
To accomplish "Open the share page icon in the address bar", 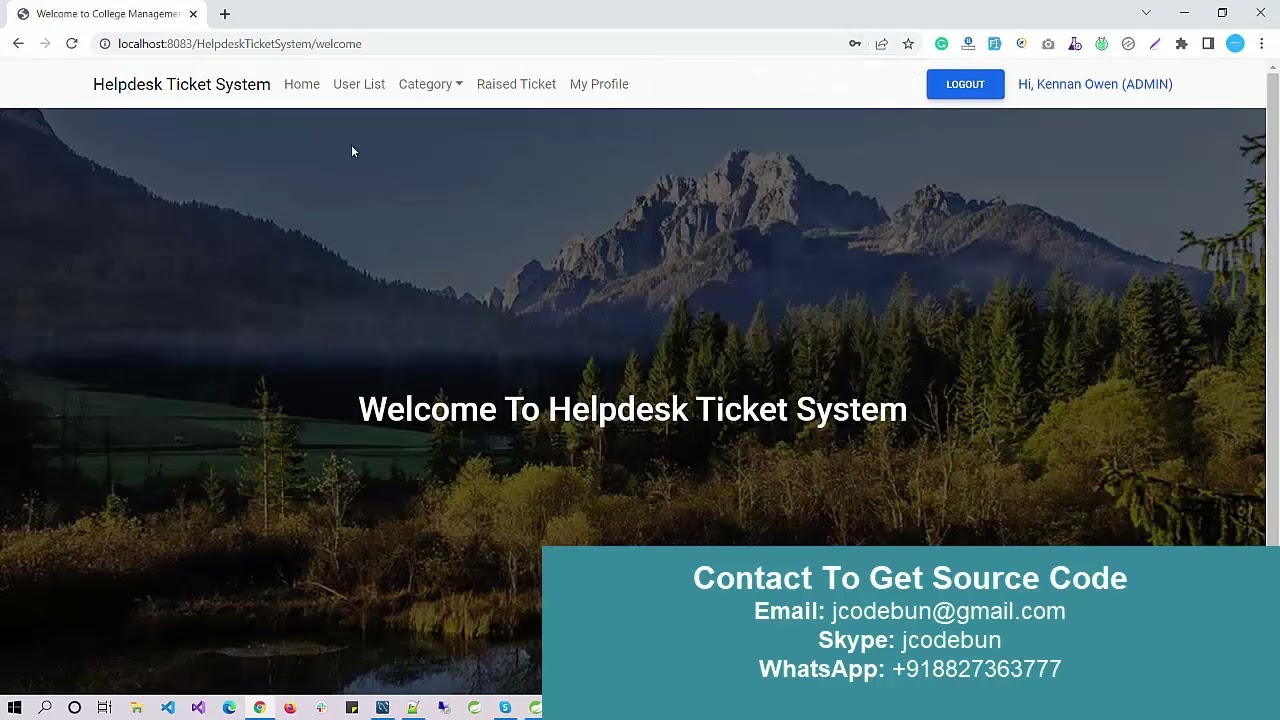I will [x=881, y=44].
